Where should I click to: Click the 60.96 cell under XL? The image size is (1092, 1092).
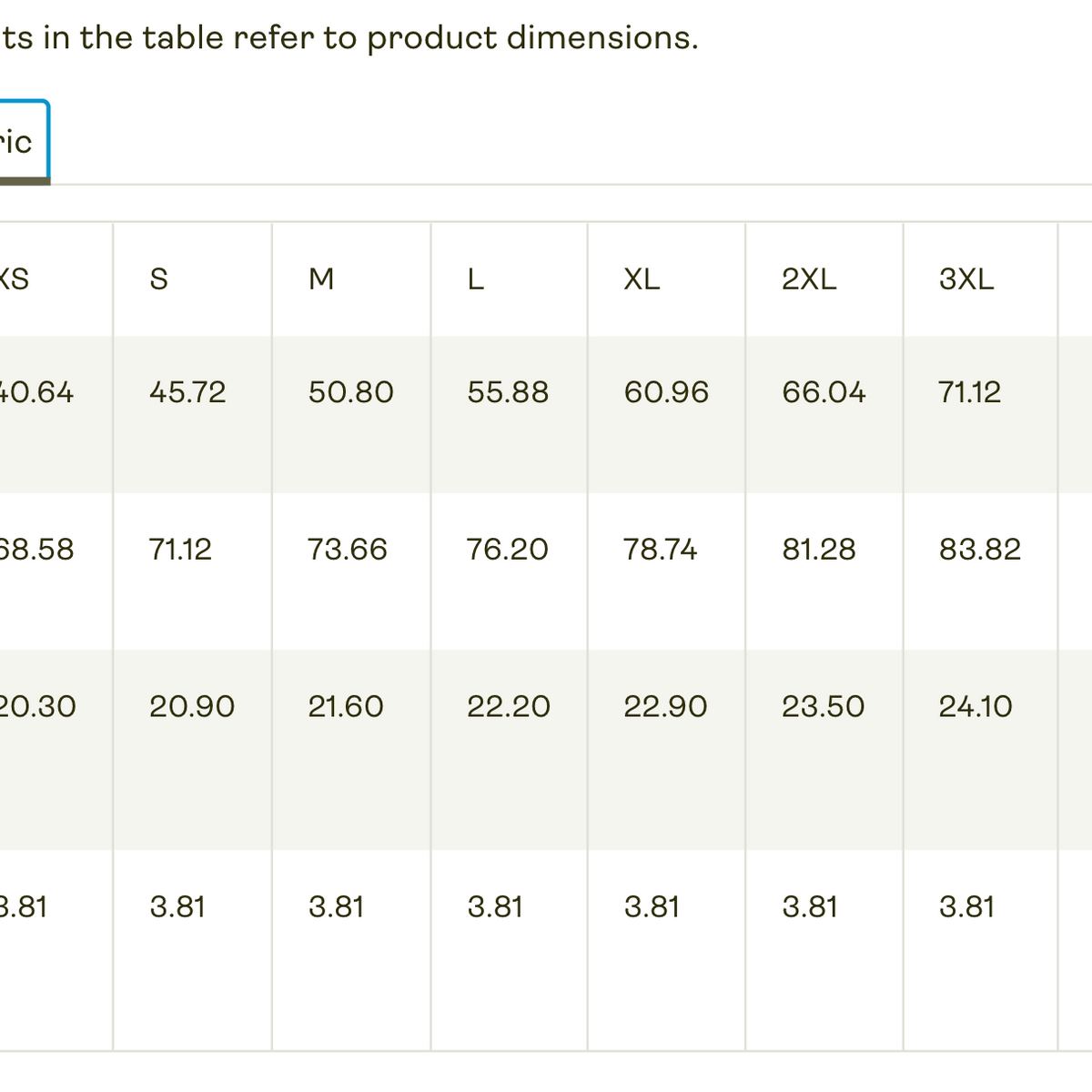666,392
